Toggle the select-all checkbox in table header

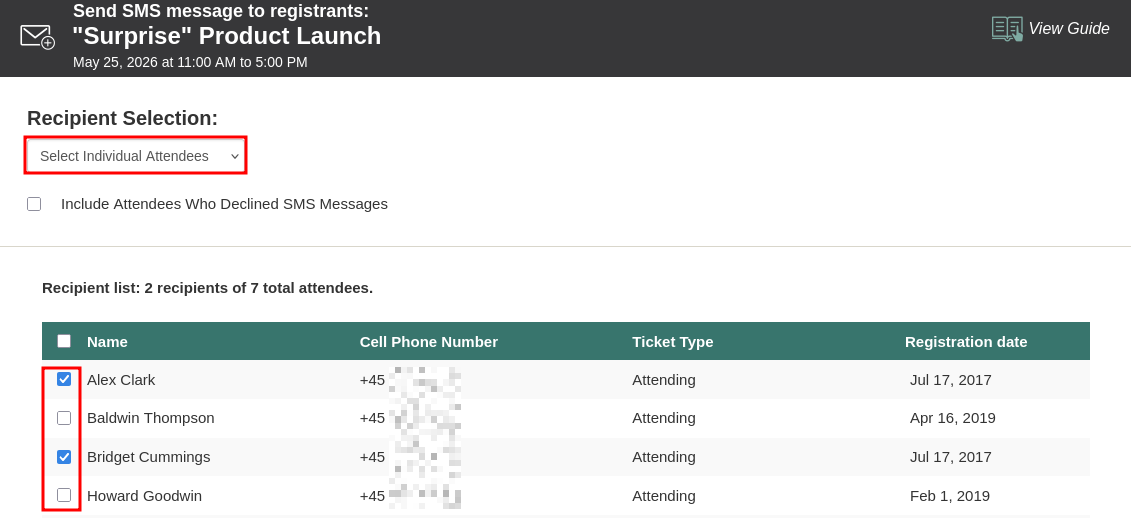(x=64, y=341)
